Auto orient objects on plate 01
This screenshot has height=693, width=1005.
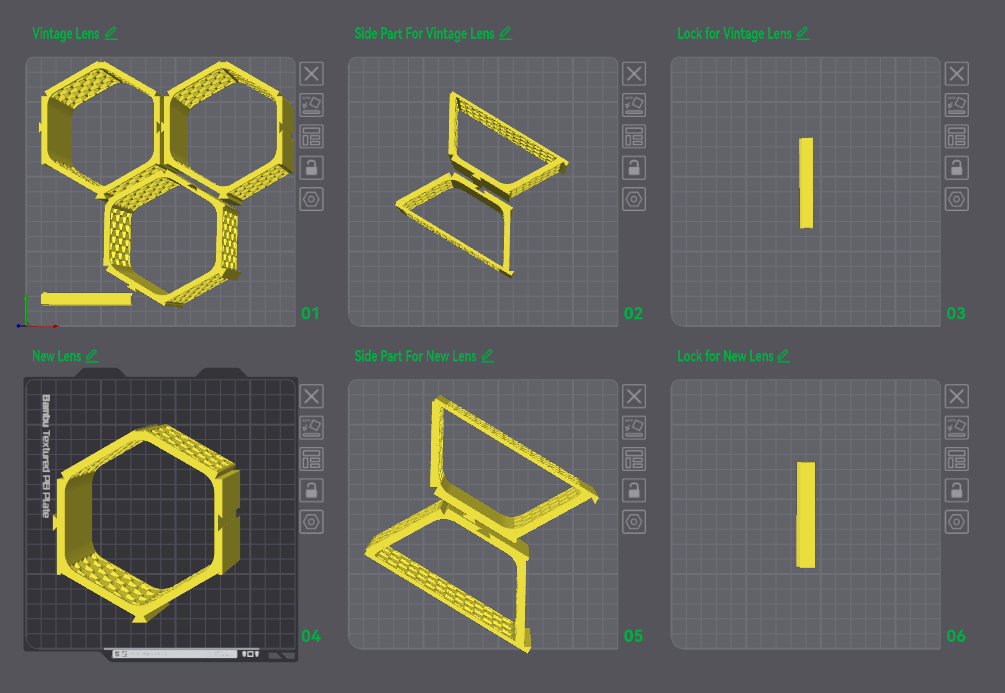(311, 105)
